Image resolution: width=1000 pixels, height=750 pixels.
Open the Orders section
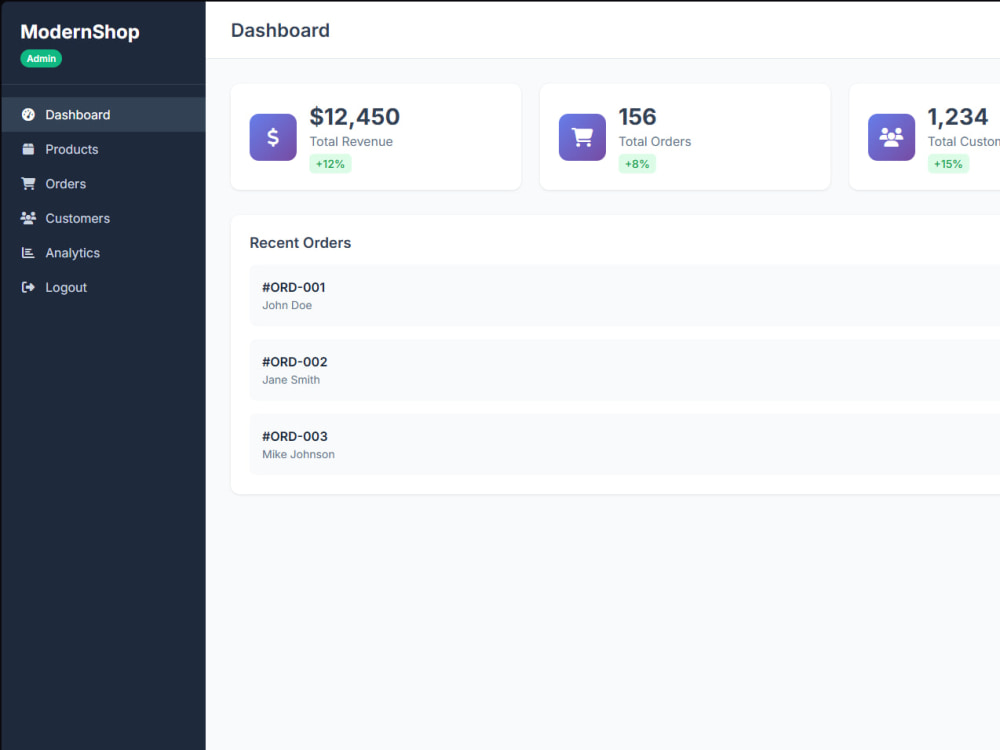103,184
